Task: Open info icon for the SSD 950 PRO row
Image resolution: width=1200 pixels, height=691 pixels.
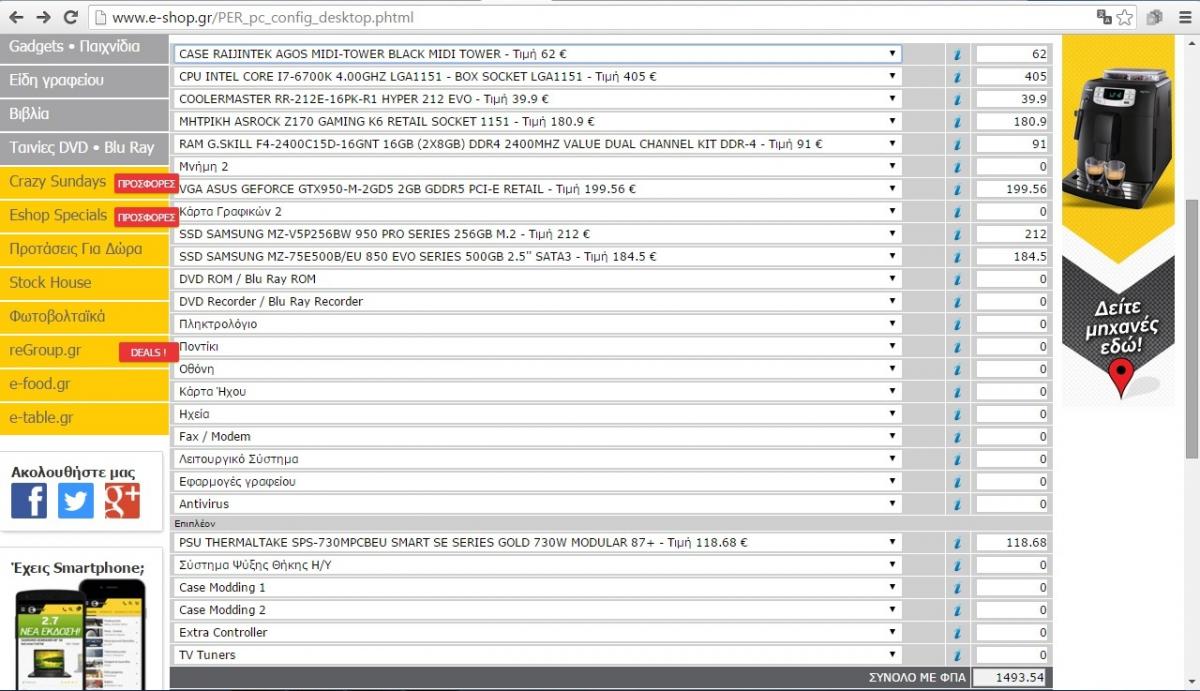Action: coord(957,234)
